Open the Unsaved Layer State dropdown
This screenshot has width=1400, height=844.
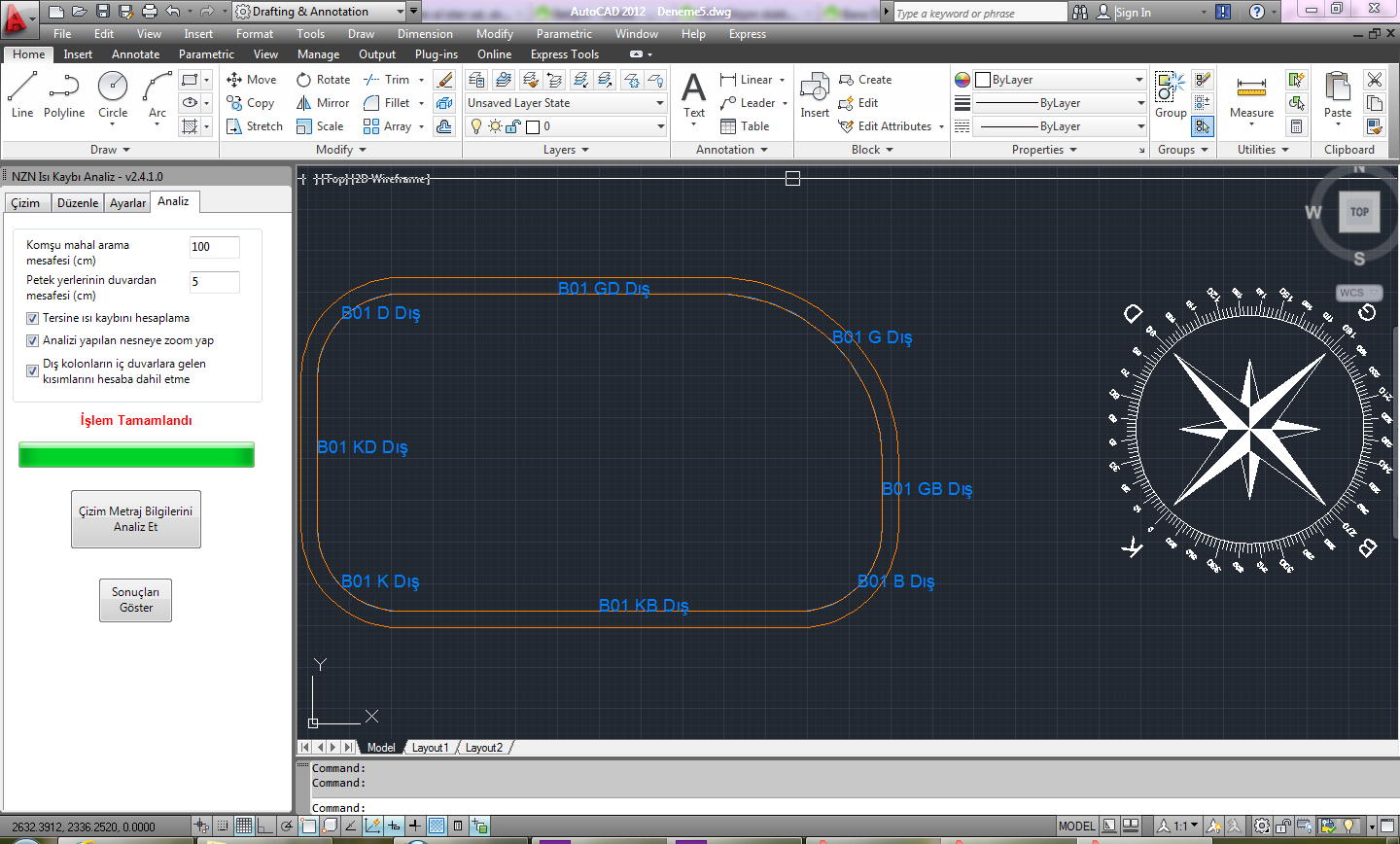tap(565, 103)
